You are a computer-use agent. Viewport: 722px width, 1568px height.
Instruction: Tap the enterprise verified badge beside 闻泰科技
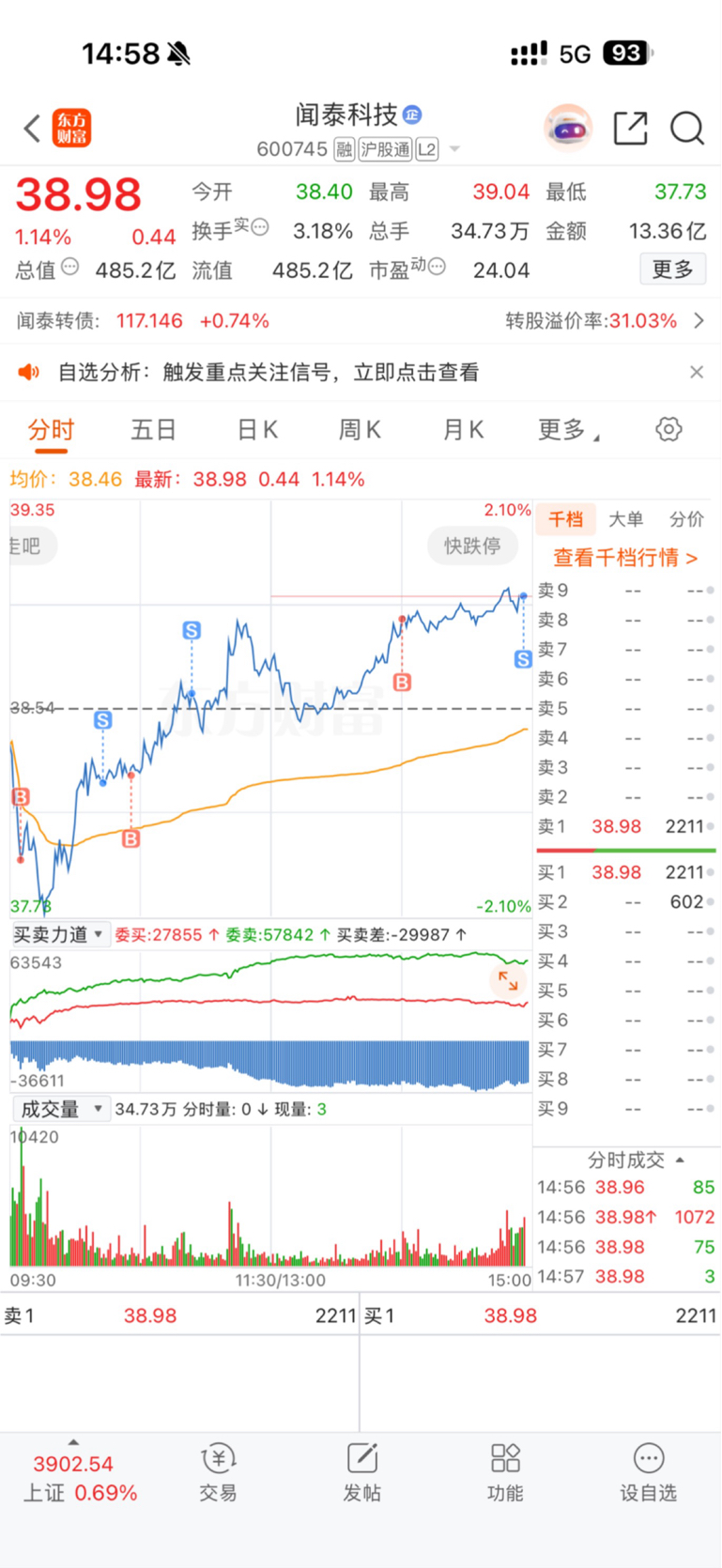[412, 115]
